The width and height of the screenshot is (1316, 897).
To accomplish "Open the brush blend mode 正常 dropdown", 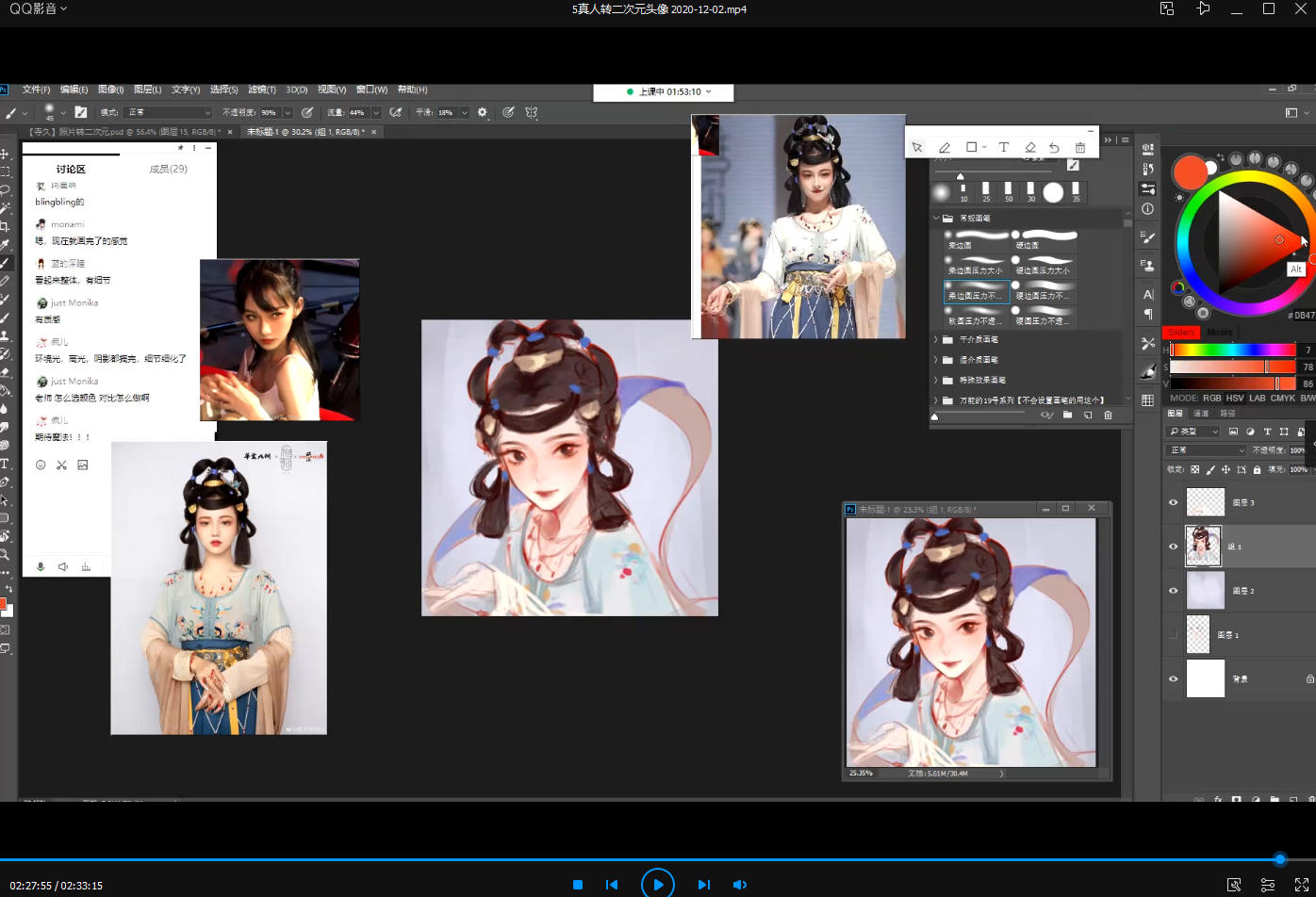I will (169, 112).
